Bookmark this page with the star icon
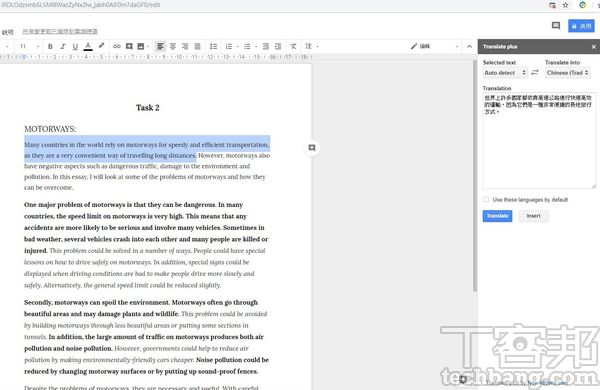600x390 pixels. [565, 5]
